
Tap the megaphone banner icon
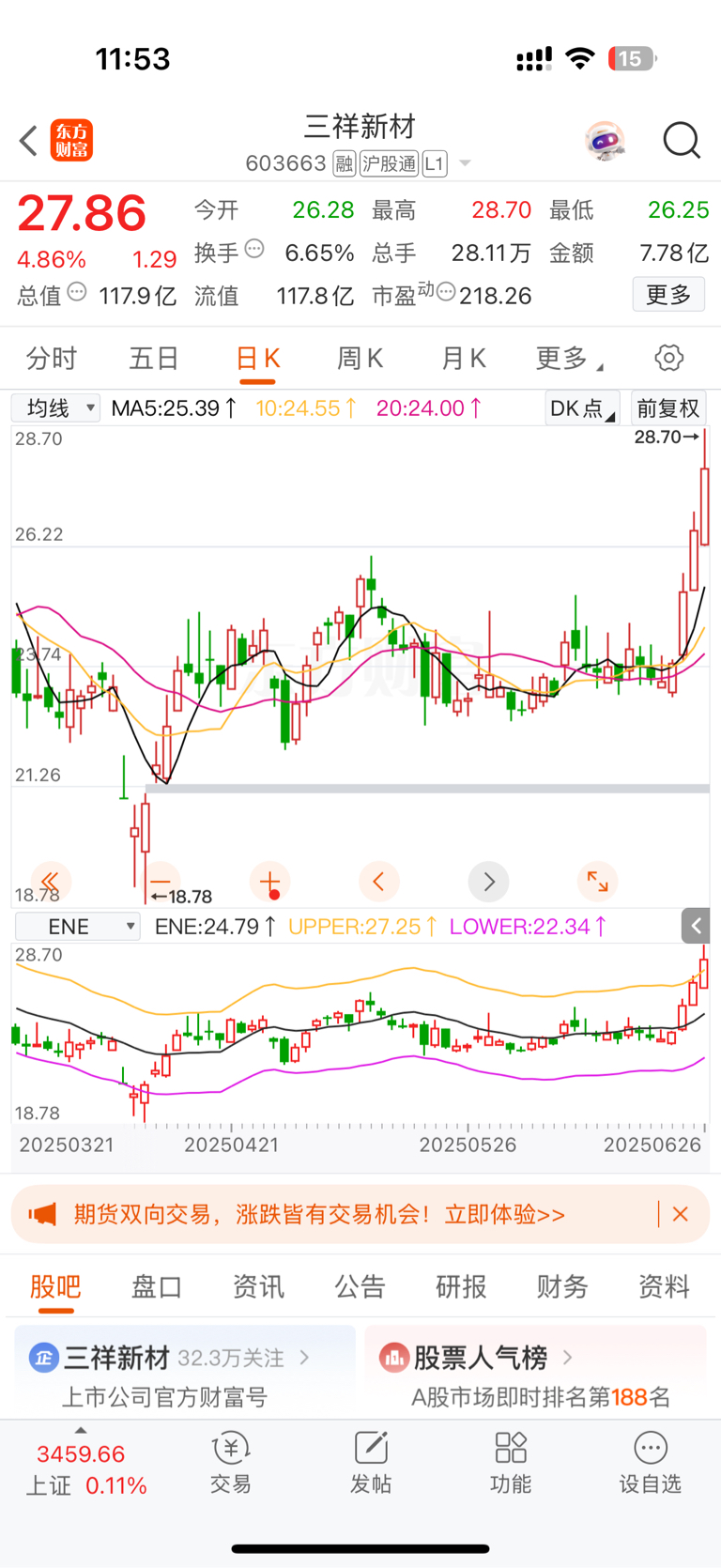pos(42,1214)
